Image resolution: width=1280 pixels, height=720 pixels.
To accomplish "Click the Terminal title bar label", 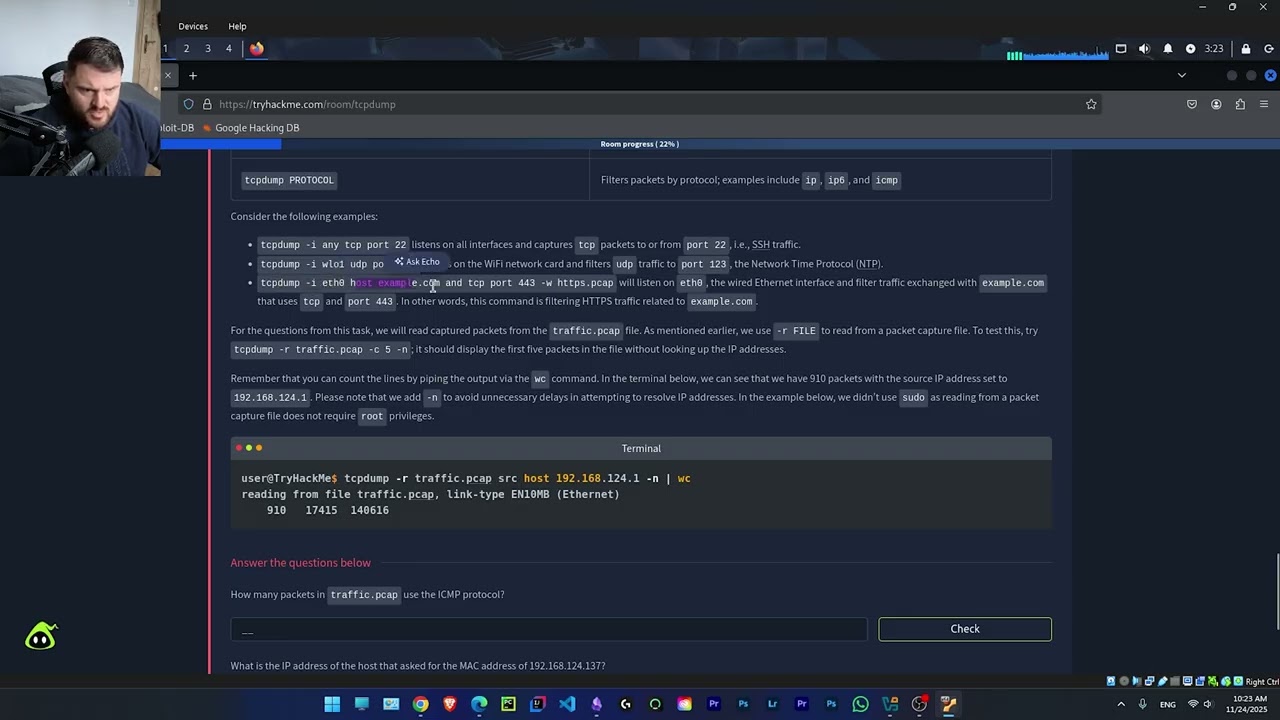I will point(641,448).
